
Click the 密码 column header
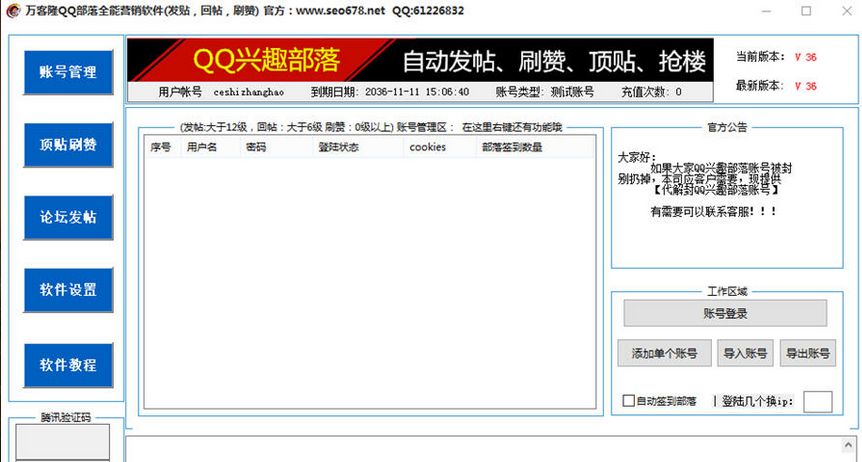point(256,147)
